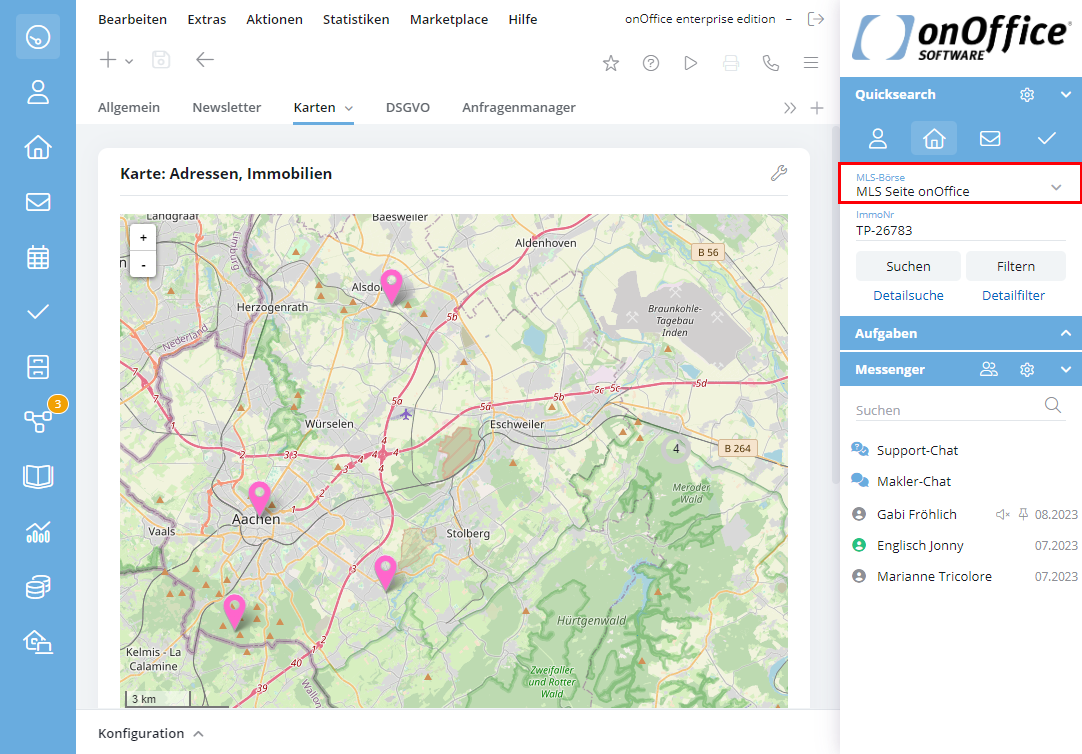This screenshot has height=754, width=1082.
Task: Click the plus icon to create new
Action: point(108,60)
